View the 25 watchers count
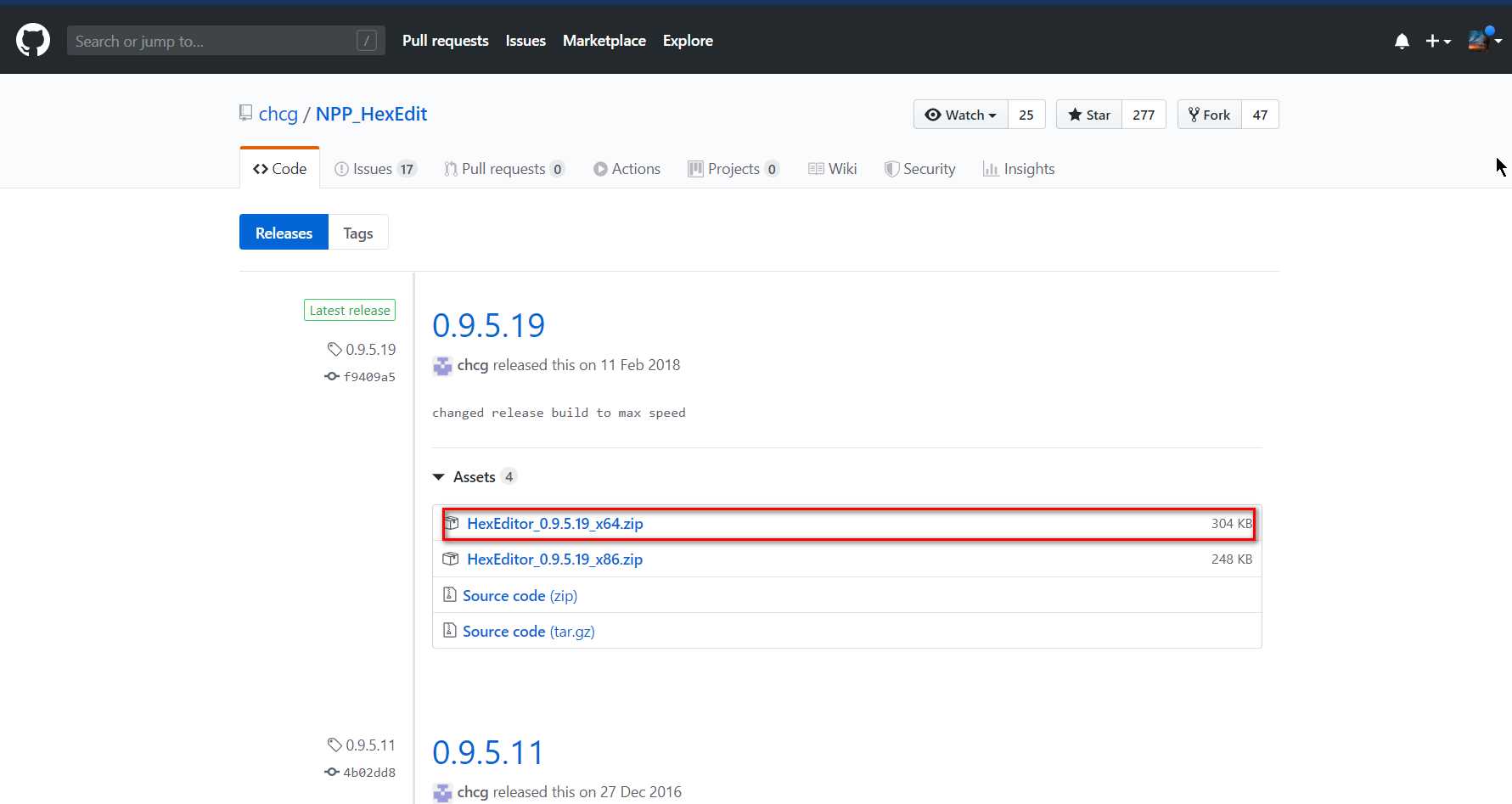The width and height of the screenshot is (1512, 804). (1026, 115)
